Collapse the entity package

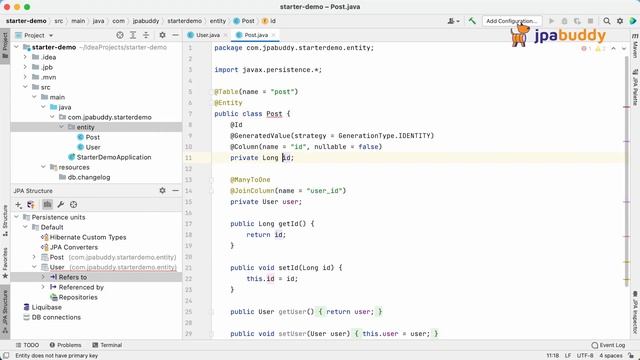(x=61, y=127)
